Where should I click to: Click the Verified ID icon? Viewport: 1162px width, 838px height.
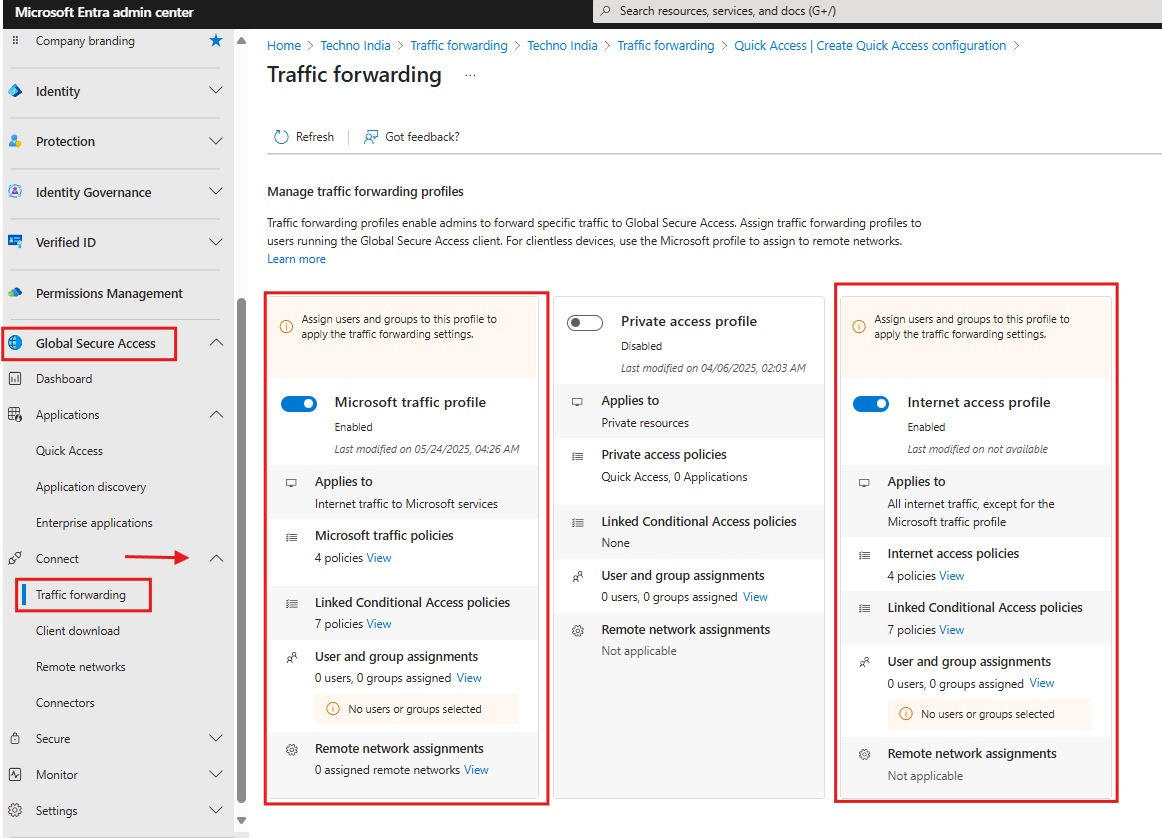tap(15, 242)
